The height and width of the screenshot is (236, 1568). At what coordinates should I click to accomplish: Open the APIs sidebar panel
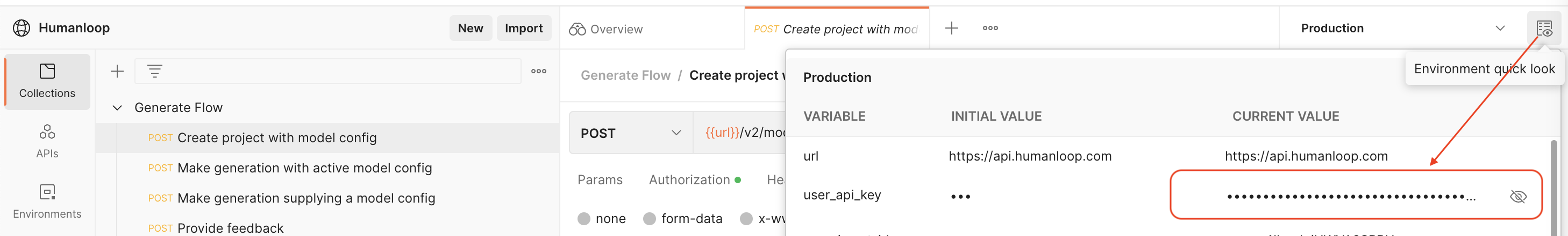pos(47,142)
